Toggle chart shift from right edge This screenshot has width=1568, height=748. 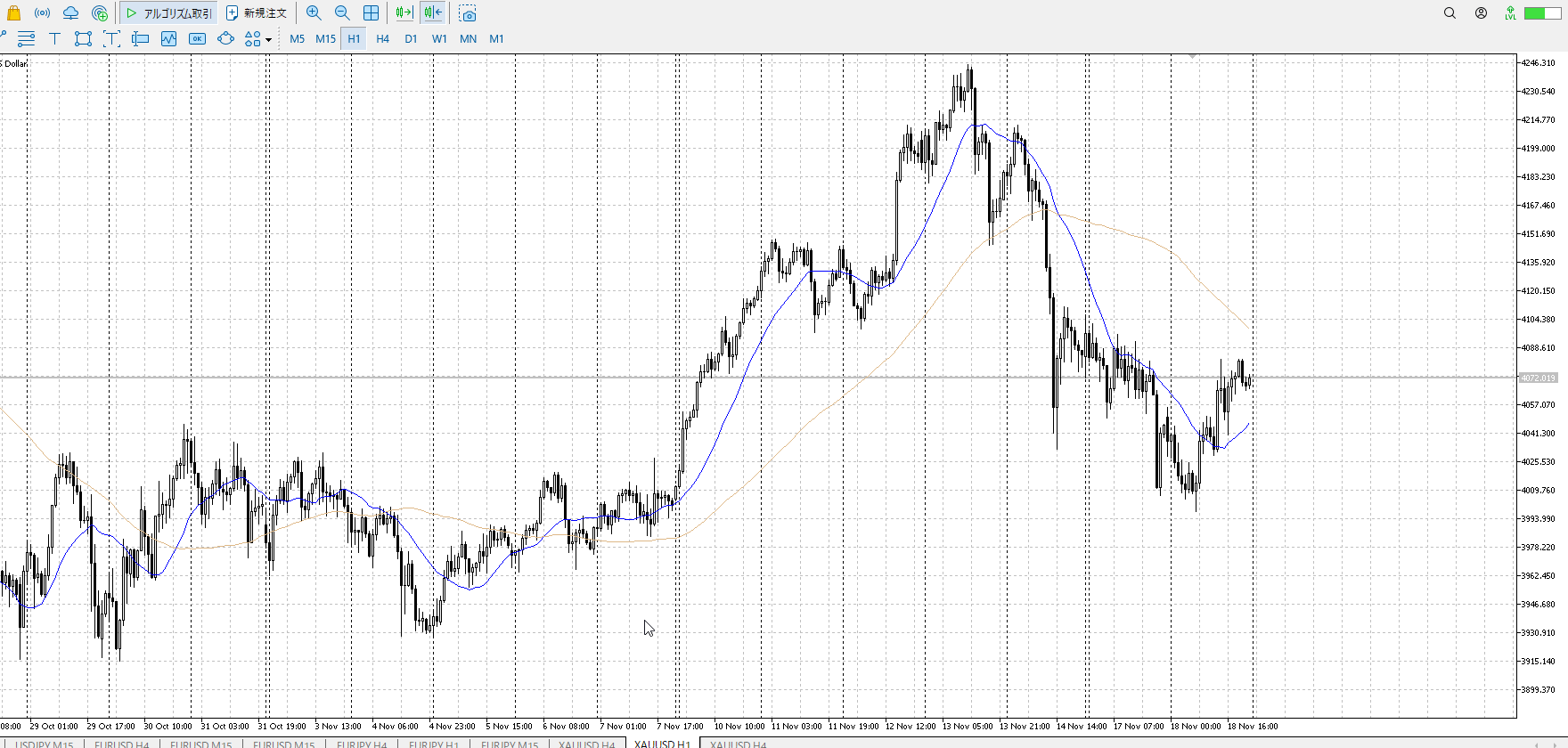pos(433,13)
